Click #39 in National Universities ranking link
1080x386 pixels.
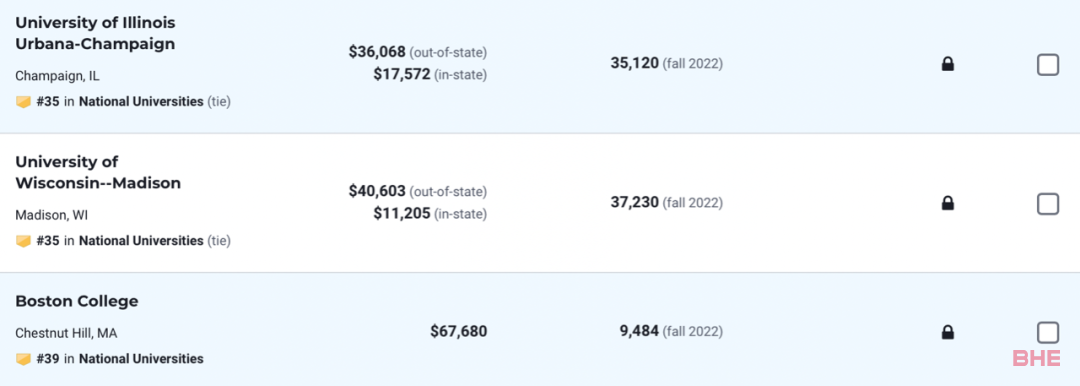[x=120, y=359]
